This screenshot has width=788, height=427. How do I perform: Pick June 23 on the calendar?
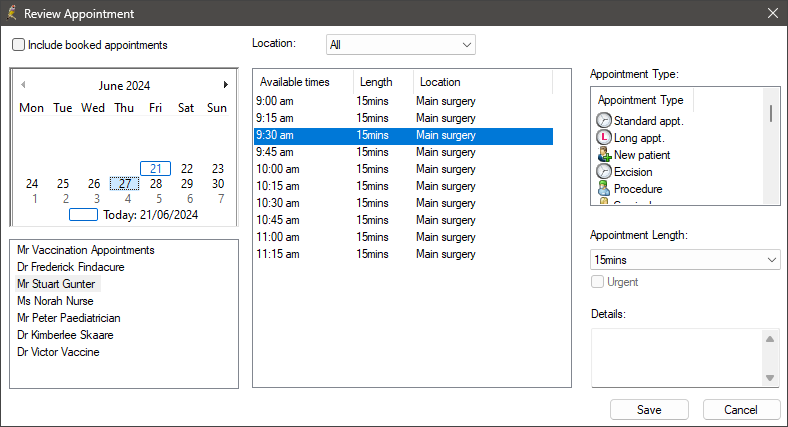pyautogui.click(x=218, y=168)
